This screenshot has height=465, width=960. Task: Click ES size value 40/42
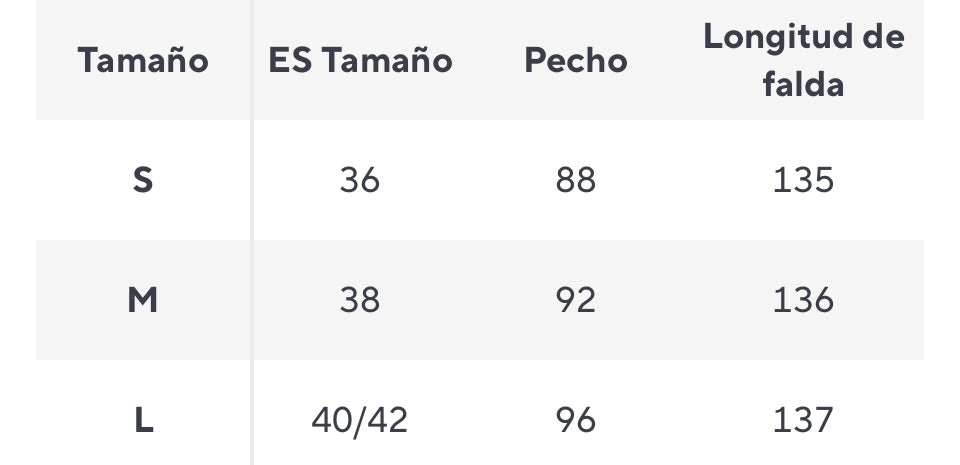coord(360,420)
